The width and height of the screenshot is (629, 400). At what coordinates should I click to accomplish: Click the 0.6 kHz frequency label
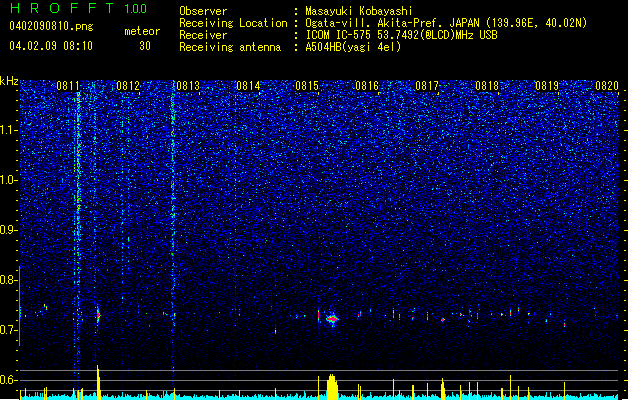pyautogui.click(x=8, y=380)
